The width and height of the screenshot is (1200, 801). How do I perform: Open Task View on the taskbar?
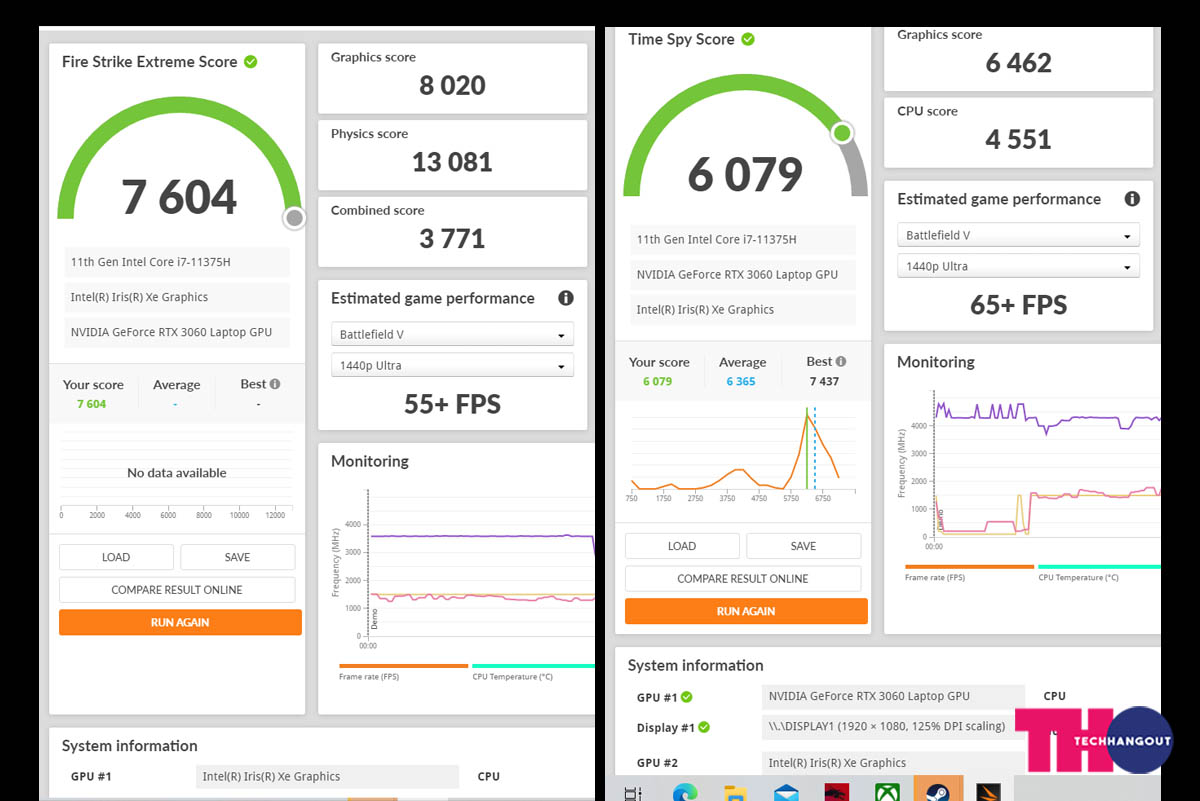click(x=634, y=792)
